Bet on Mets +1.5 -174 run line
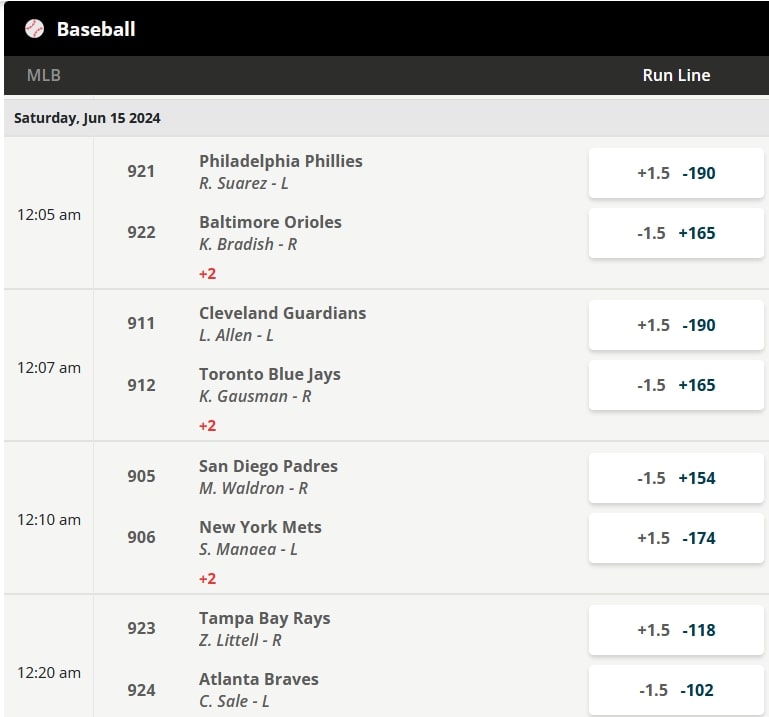This screenshot has width=769, height=717. [x=676, y=538]
